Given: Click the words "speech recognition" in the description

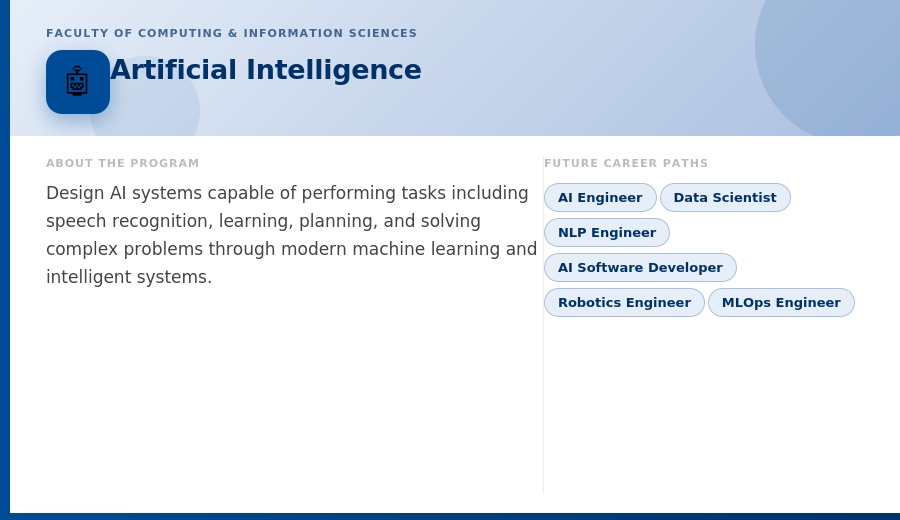Looking at the screenshot, I should (130, 221).
